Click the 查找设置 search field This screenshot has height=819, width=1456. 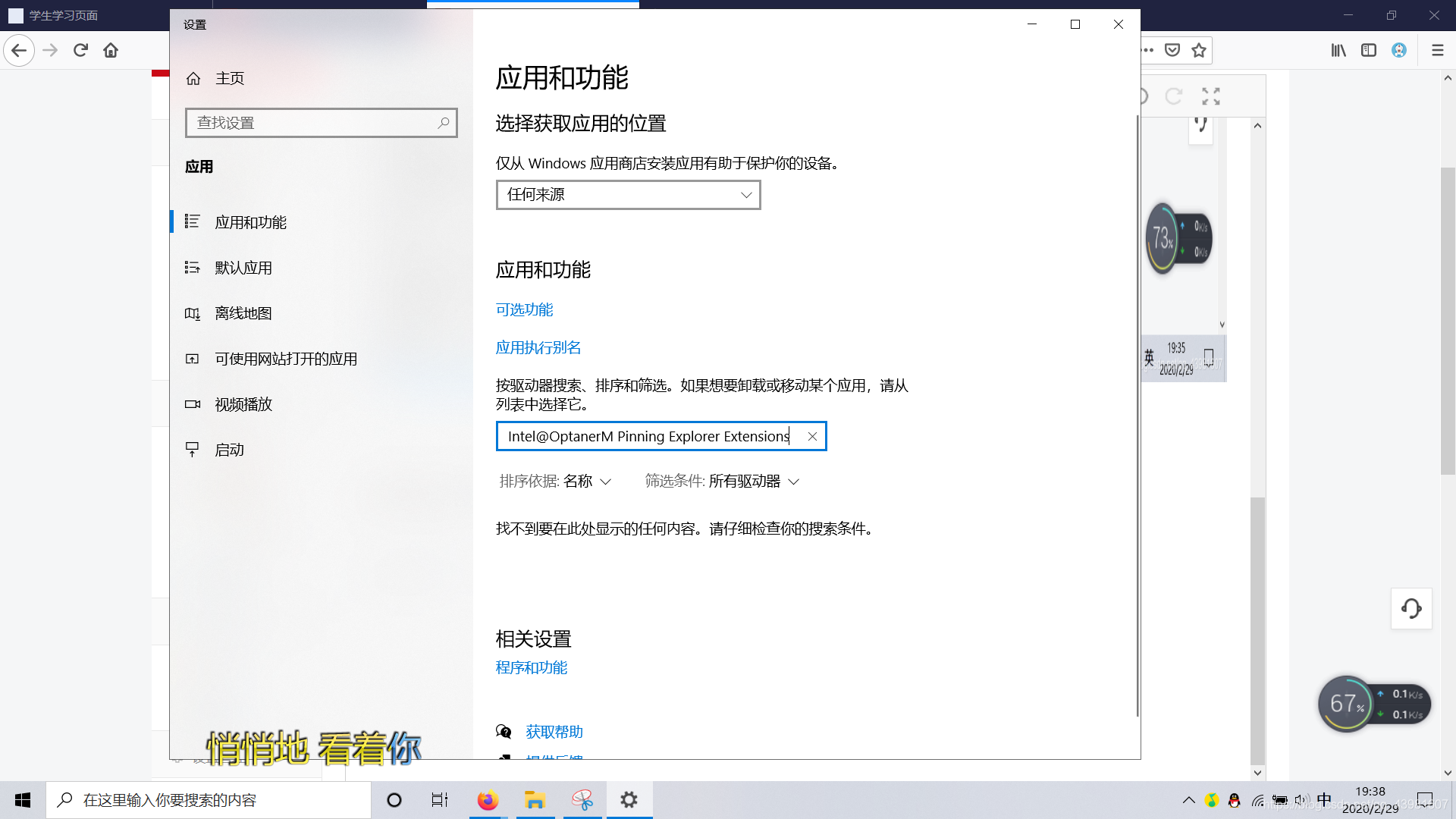point(311,123)
